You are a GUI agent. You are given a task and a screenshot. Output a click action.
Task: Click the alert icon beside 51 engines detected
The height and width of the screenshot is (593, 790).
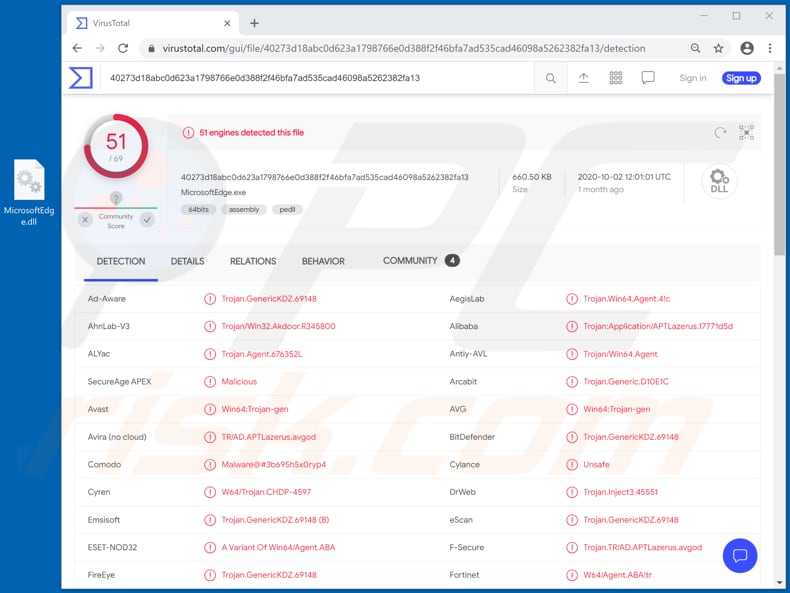click(x=188, y=133)
